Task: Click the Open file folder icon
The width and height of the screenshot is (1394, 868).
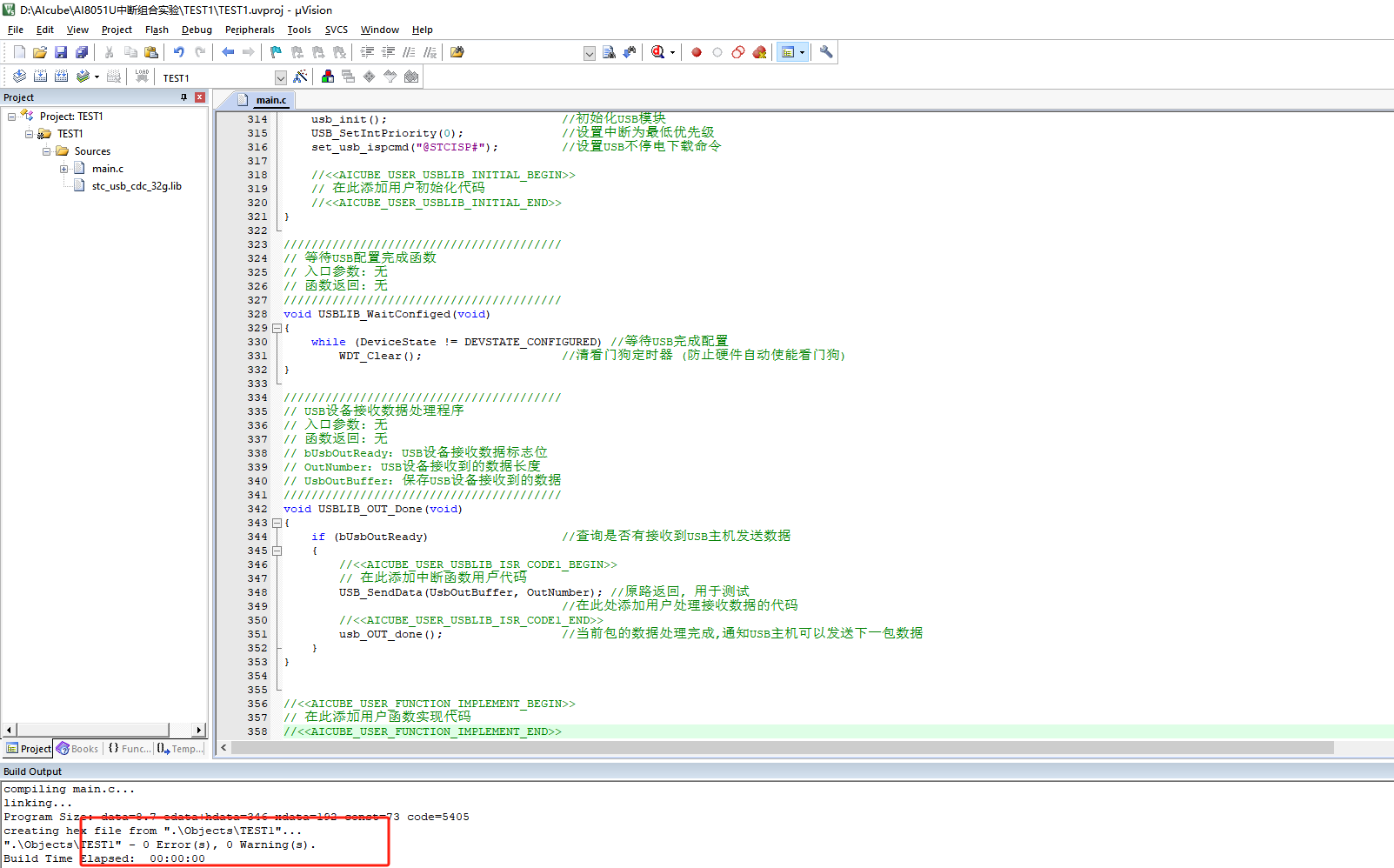Action: click(x=40, y=52)
